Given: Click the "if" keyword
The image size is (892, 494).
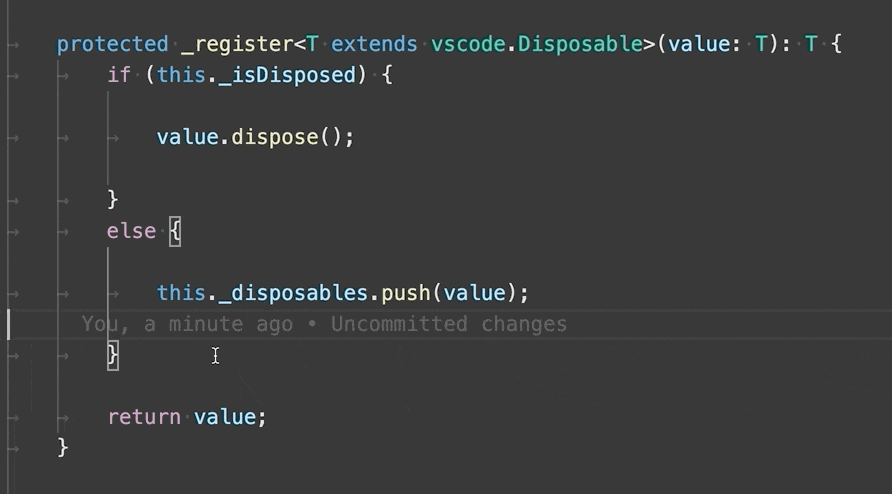Looking at the screenshot, I should [x=119, y=75].
